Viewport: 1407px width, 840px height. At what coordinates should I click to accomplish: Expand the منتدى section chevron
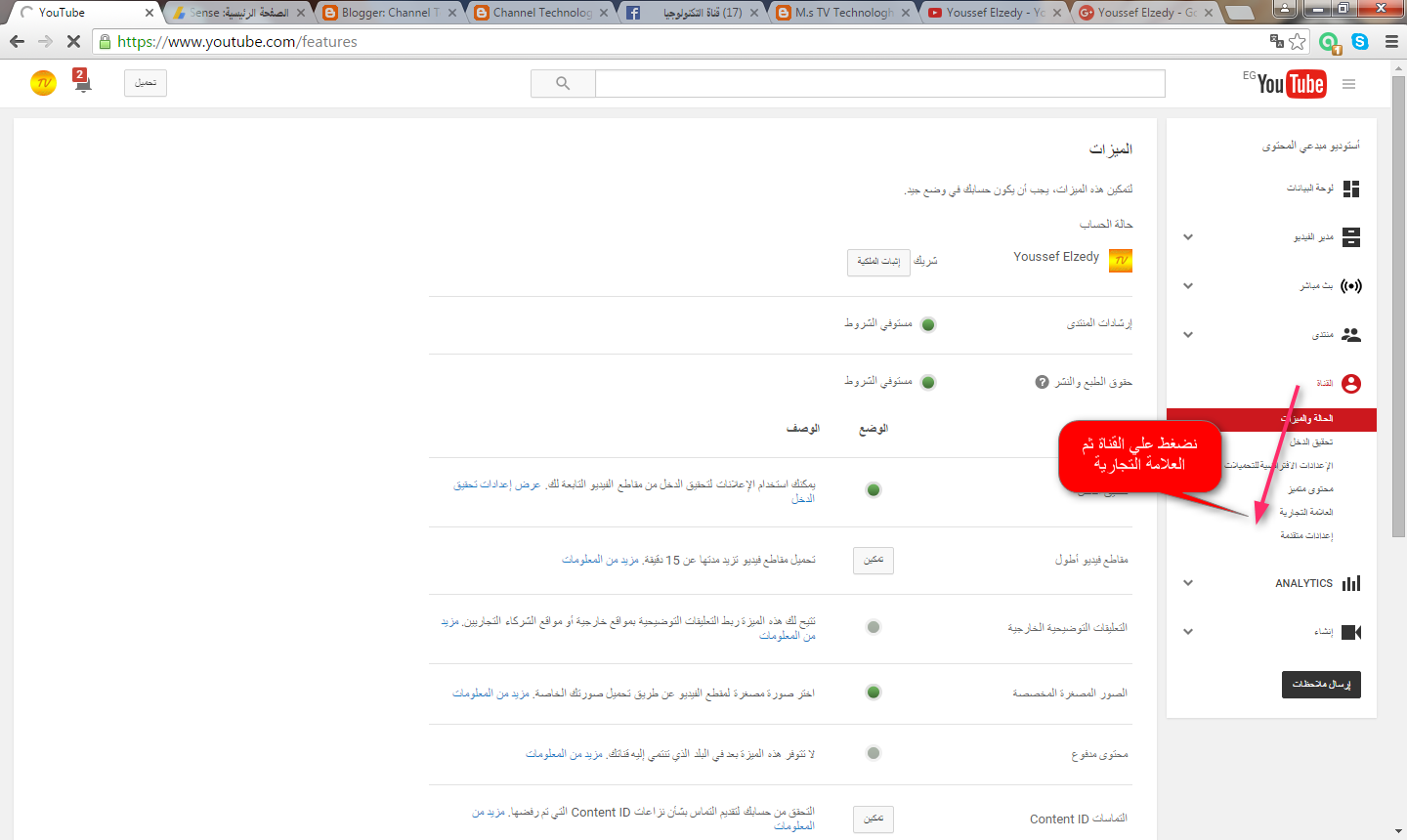[1188, 335]
